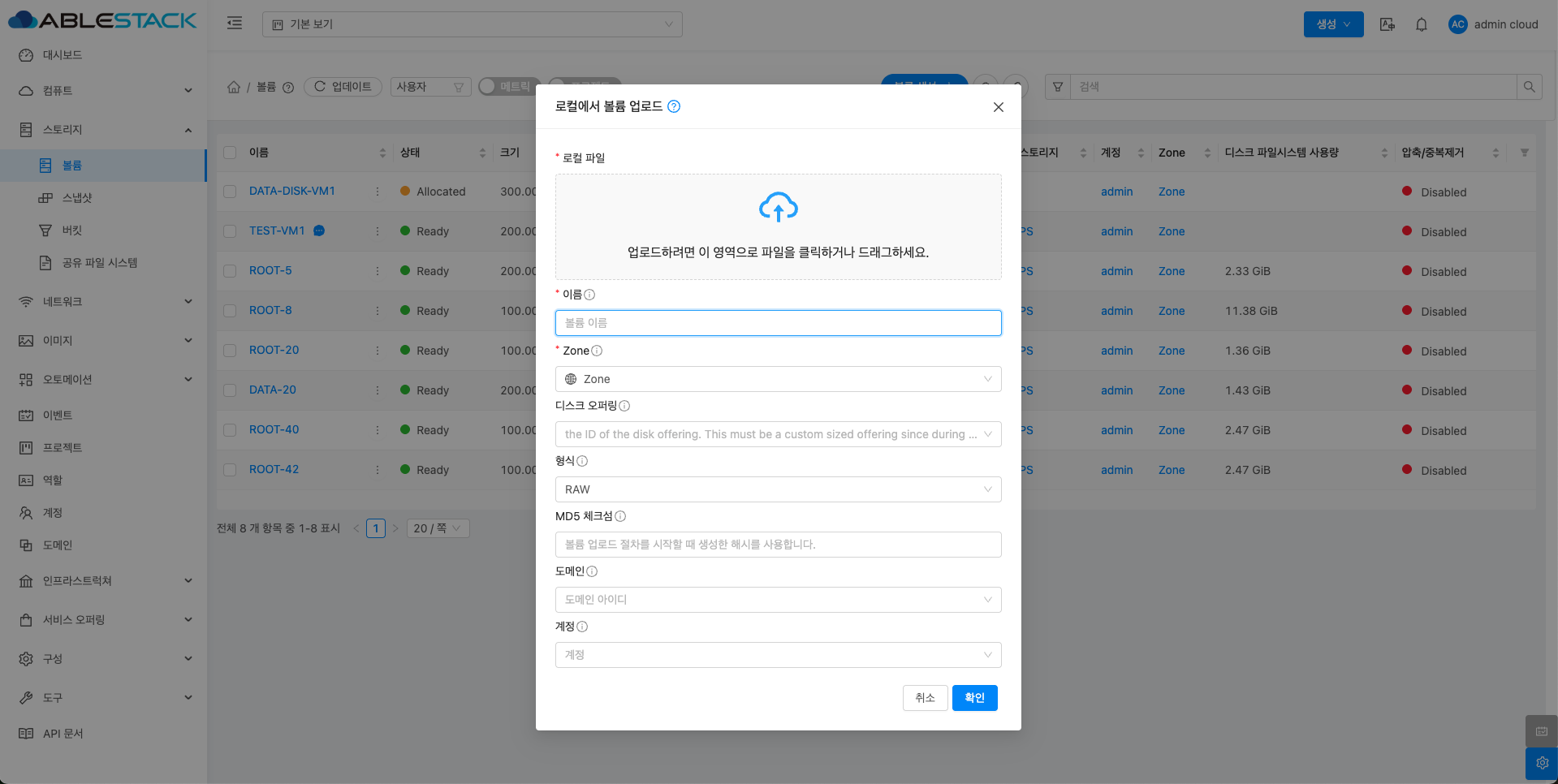This screenshot has height=784, width=1558.
Task: Click the MD5 체크섬 input field
Action: tap(778, 545)
